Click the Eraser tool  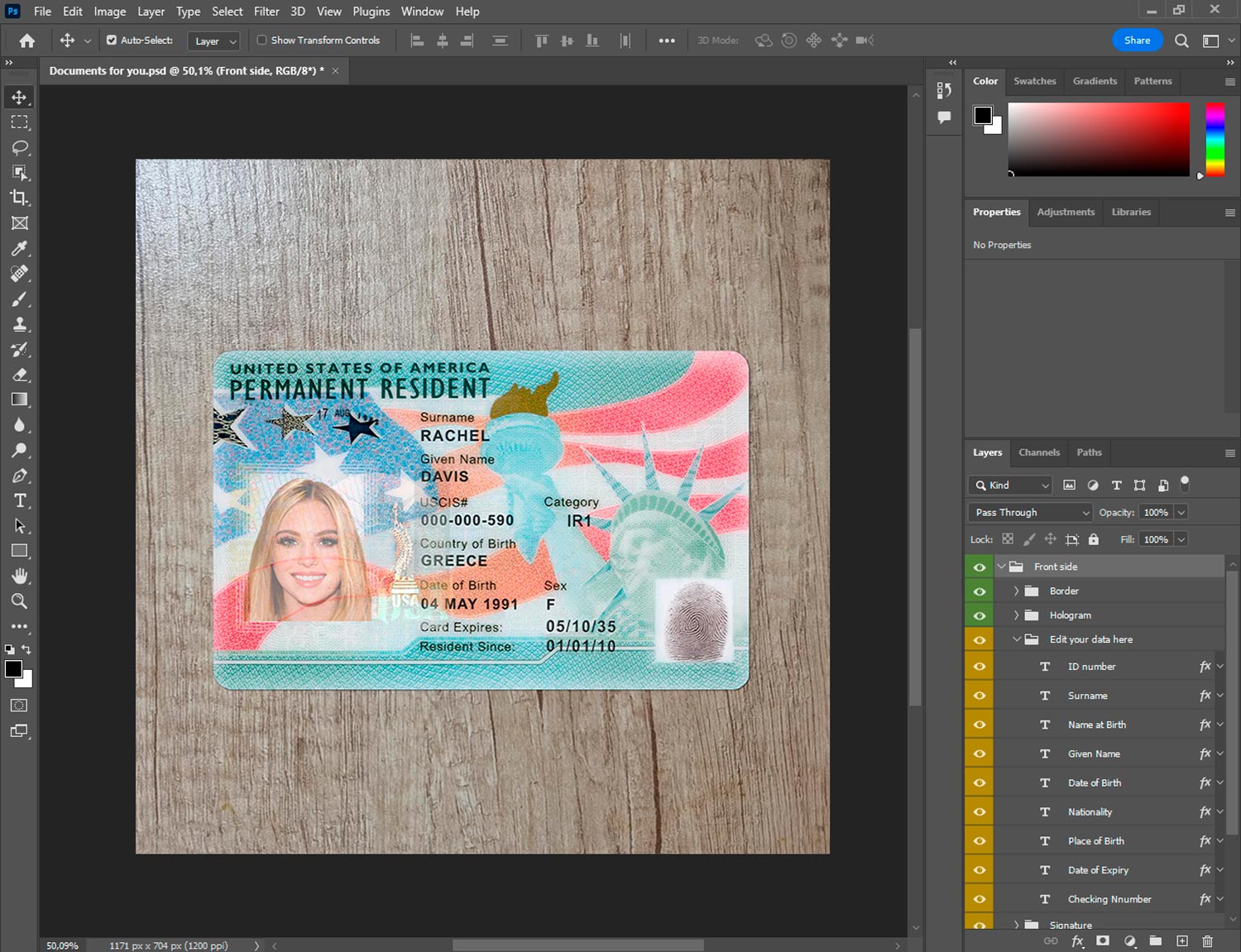tap(19, 375)
